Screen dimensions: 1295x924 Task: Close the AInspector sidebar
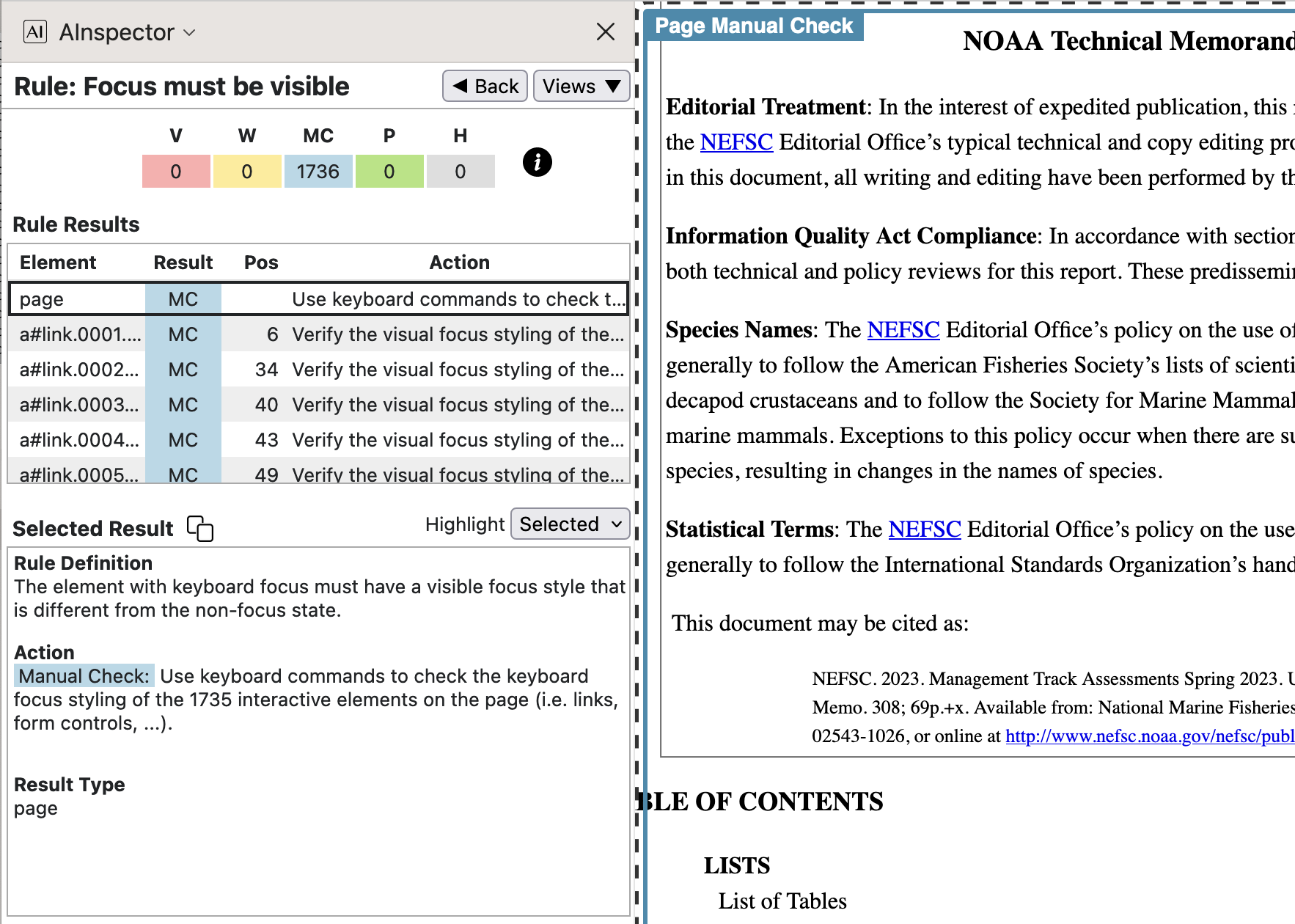[x=605, y=32]
